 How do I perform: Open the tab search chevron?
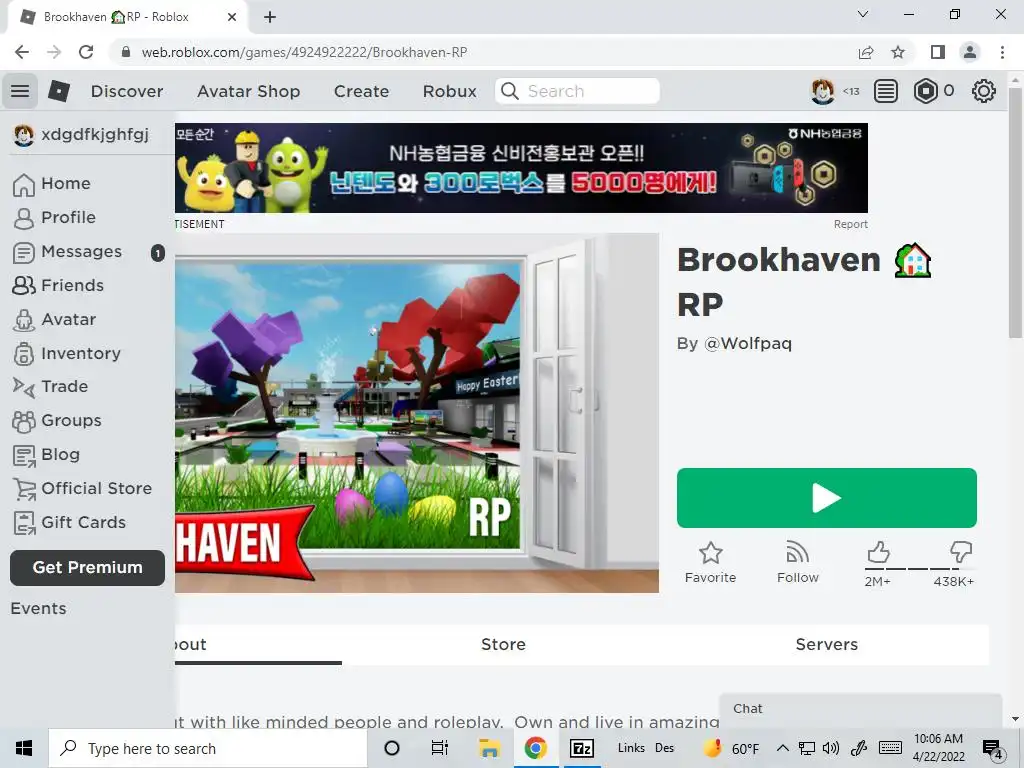pos(863,14)
